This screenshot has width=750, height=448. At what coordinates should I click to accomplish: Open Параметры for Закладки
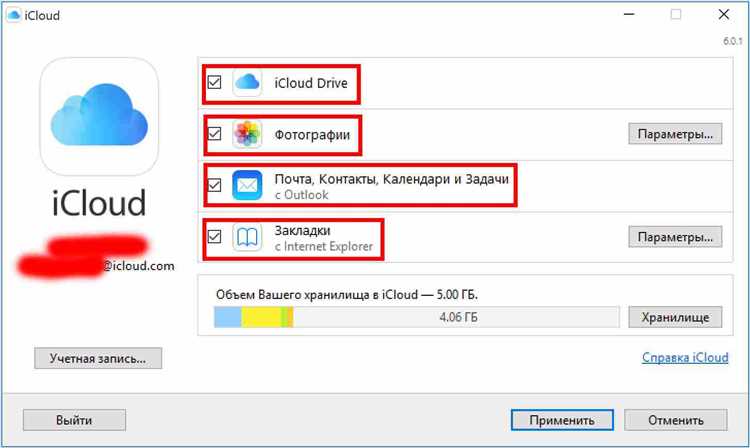click(x=675, y=237)
